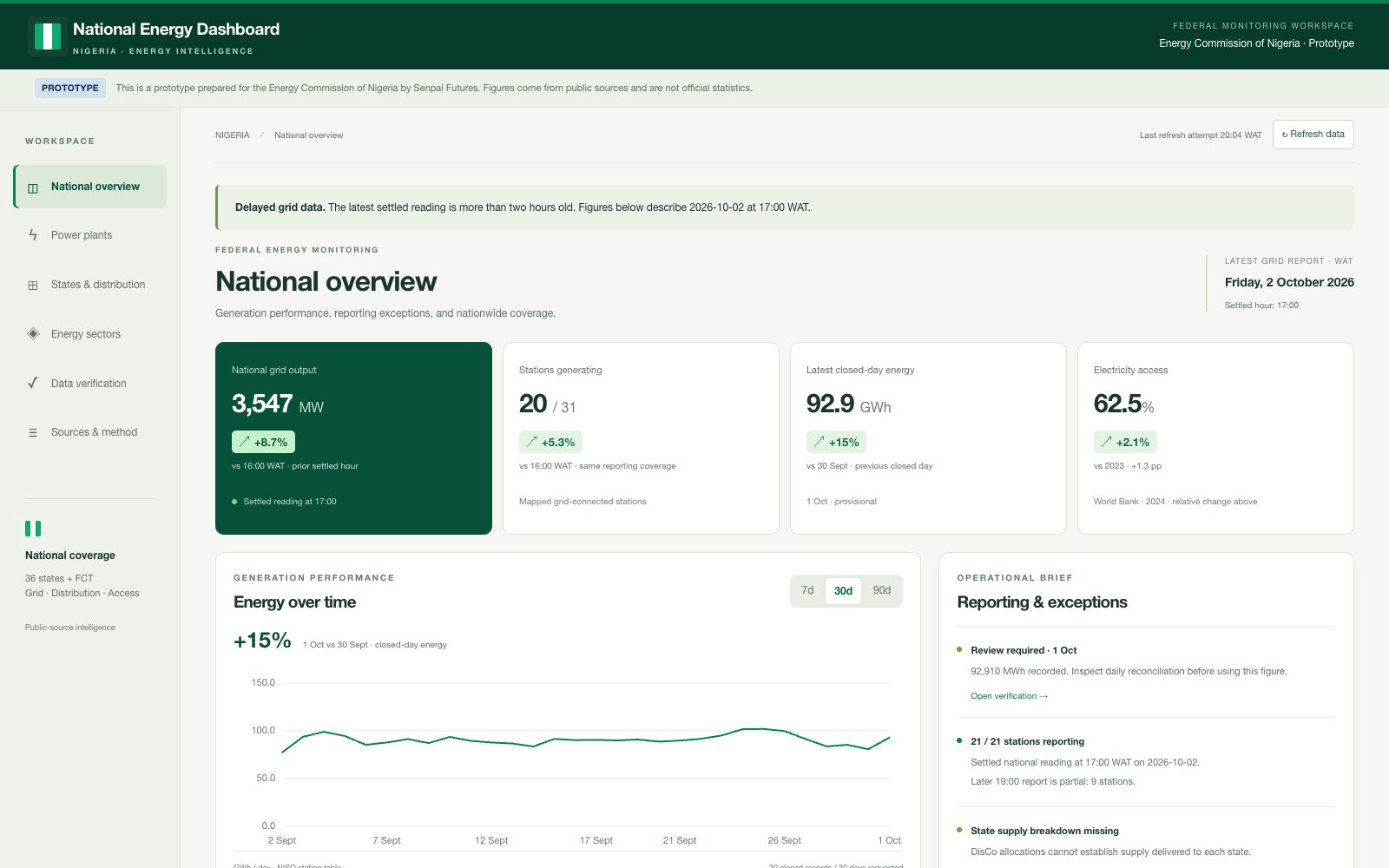Click the National overview sidebar icon
The image size is (1389, 868).
tap(33, 187)
